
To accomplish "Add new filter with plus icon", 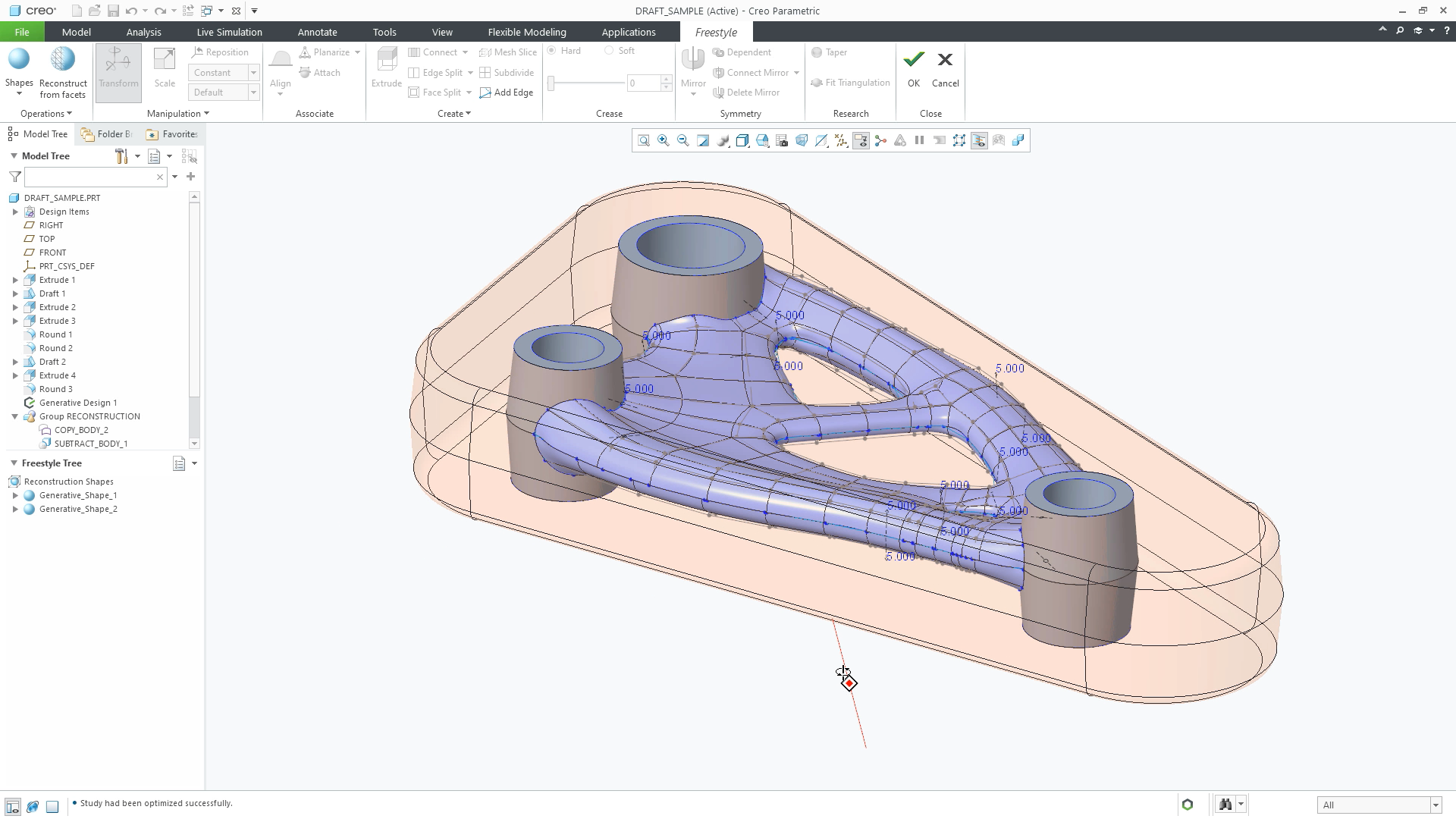I will click(190, 177).
